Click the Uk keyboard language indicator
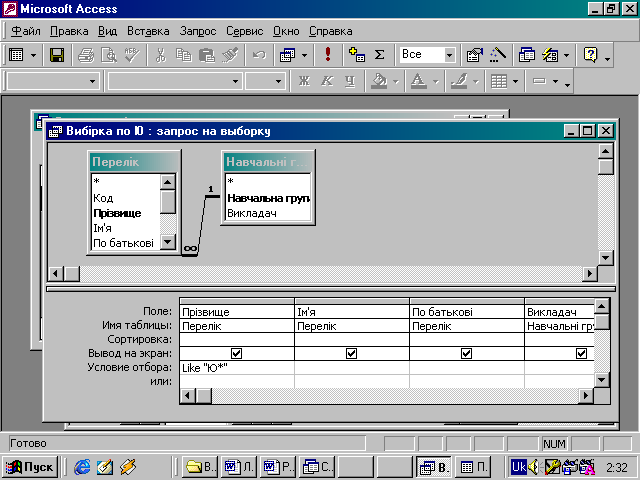Image resolution: width=640 pixels, height=480 pixels. click(x=519, y=467)
